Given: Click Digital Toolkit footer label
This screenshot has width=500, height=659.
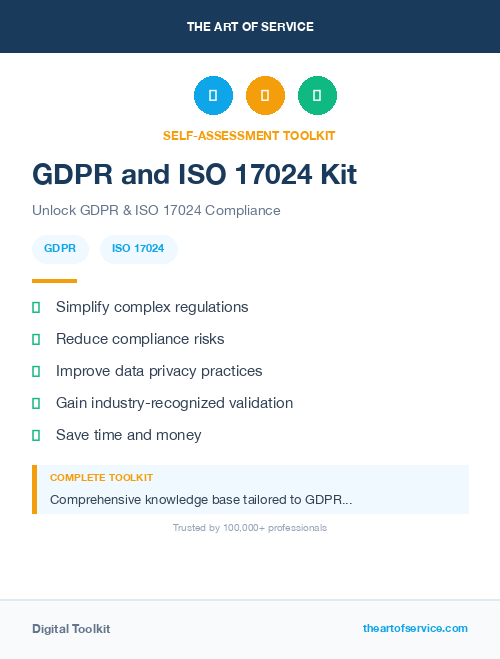Looking at the screenshot, I should coord(71,629).
